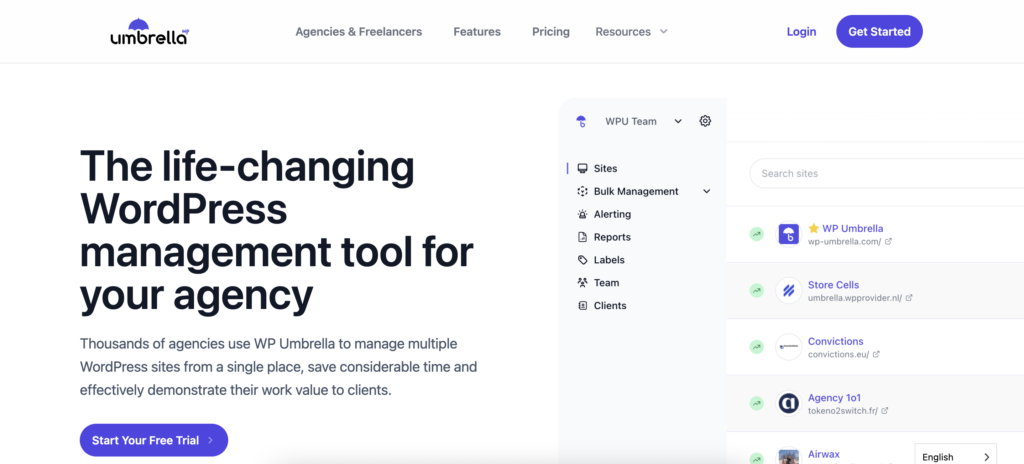1024x464 pixels.
Task: Open the settings gear next to WPU Team
Action: pyautogui.click(x=705, y=121)
